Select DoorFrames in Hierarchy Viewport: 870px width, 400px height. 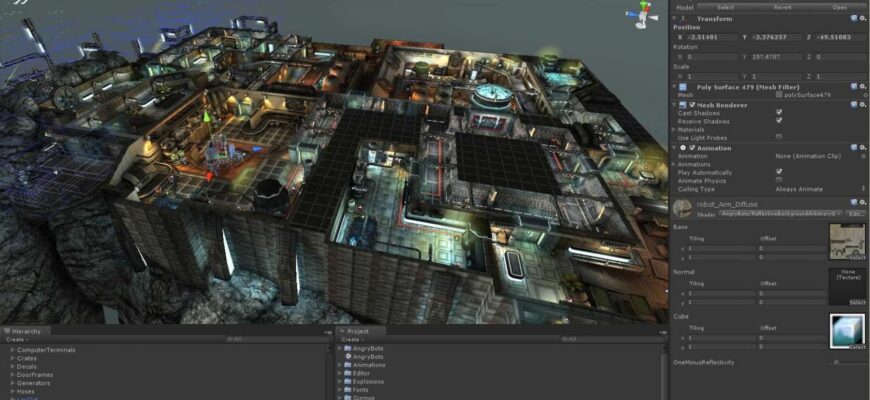tap(35, 375)
